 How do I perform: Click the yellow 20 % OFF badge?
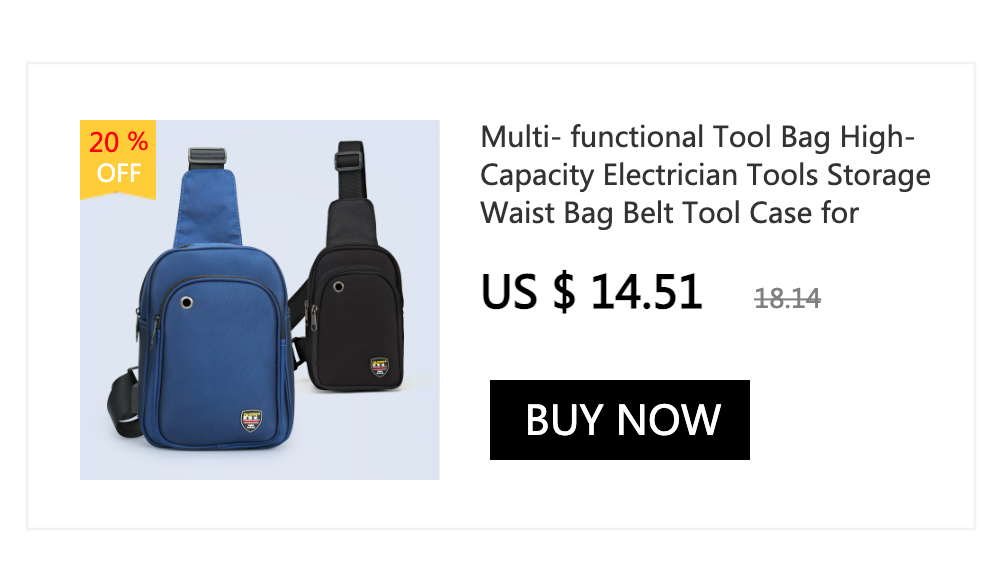(118, 159)
